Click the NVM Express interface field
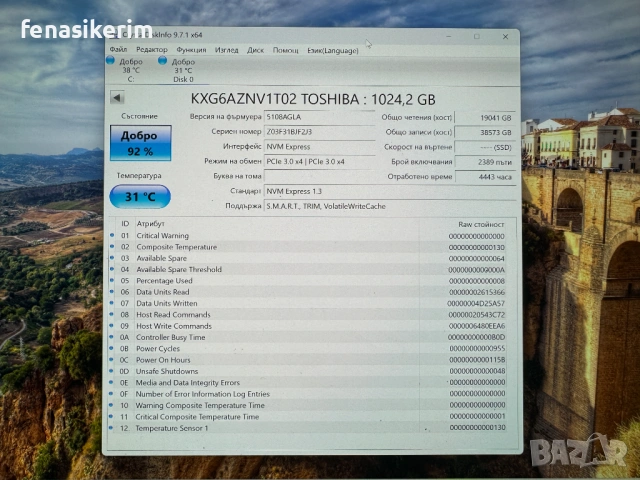 coord(319,147)
